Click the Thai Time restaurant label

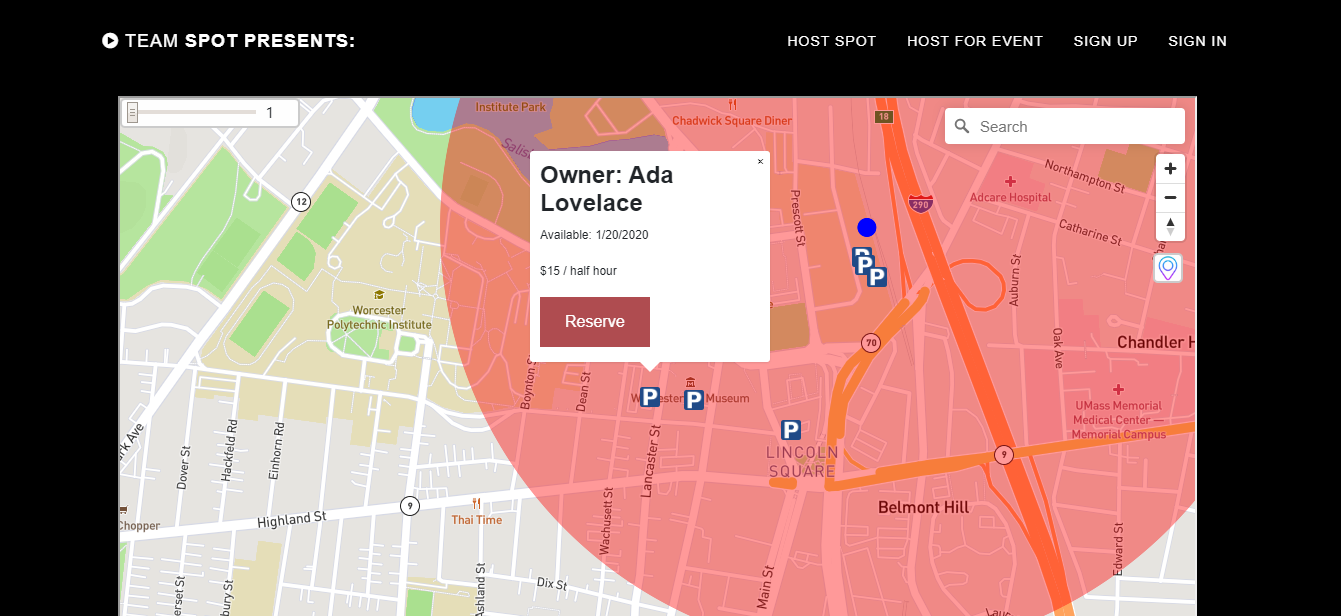(477, 520)
